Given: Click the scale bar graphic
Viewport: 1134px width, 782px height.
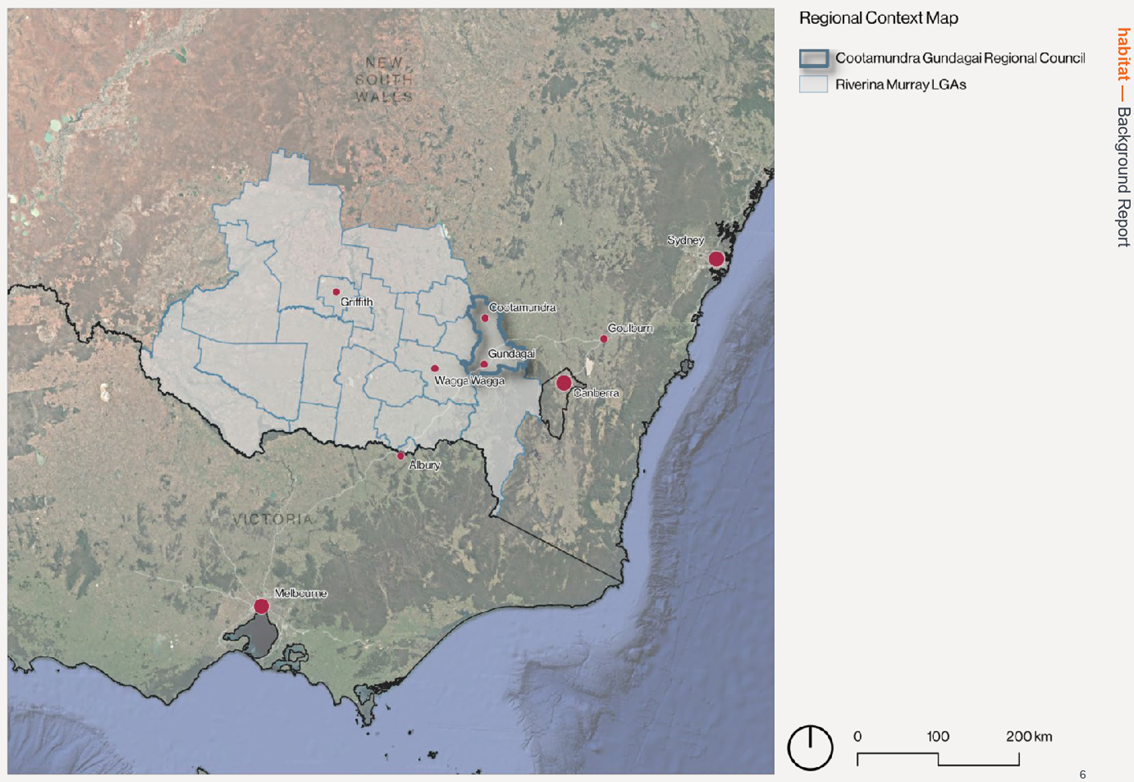Looking at the screenshot, I should click(x=938, y=759).
